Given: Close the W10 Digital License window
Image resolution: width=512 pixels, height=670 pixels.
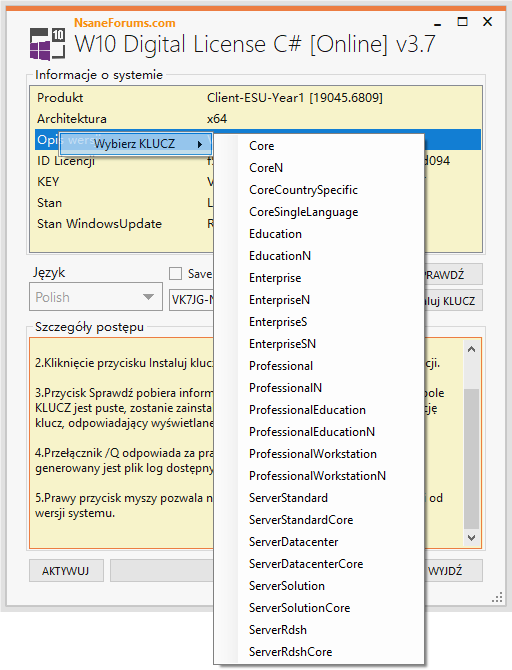Looking at the screenshot, I should 487,22.
